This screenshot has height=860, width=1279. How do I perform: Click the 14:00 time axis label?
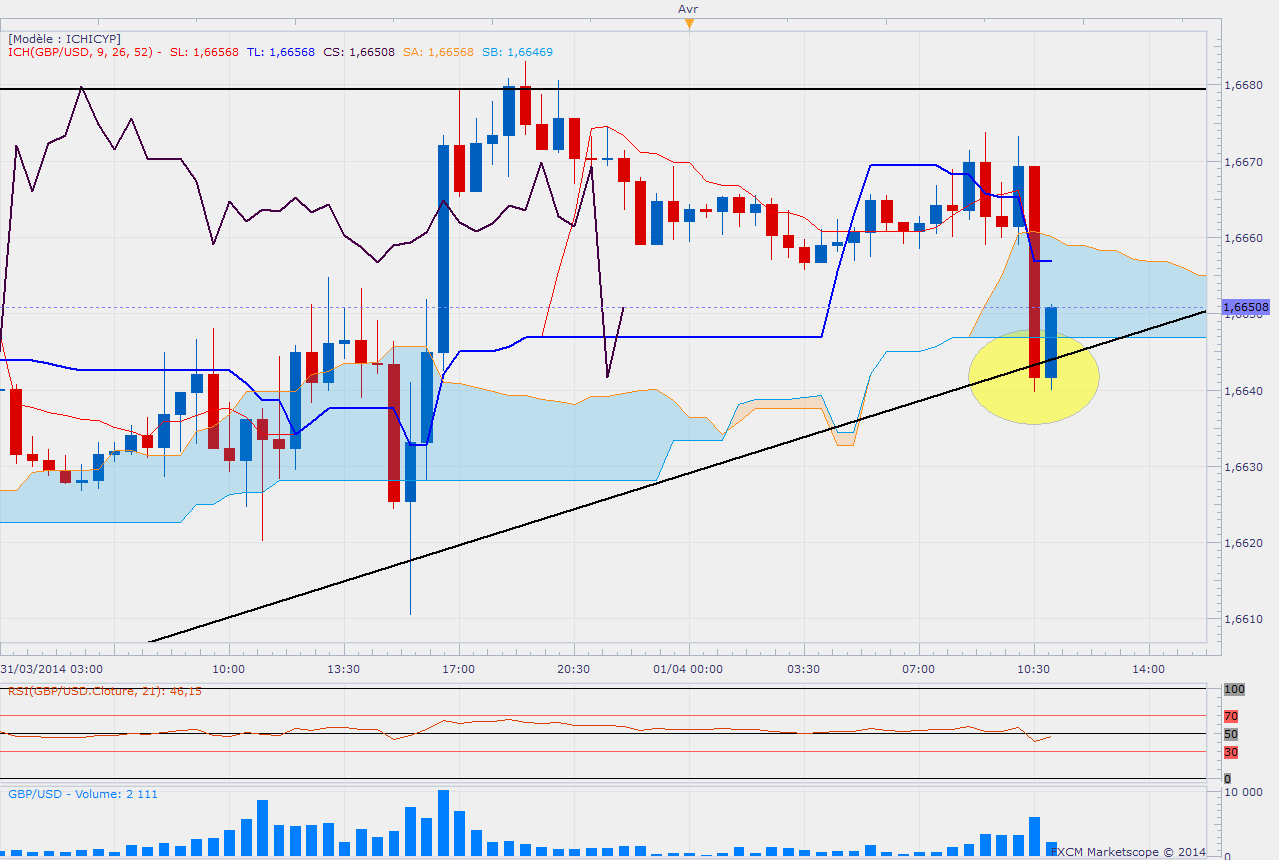[1148, 668]
